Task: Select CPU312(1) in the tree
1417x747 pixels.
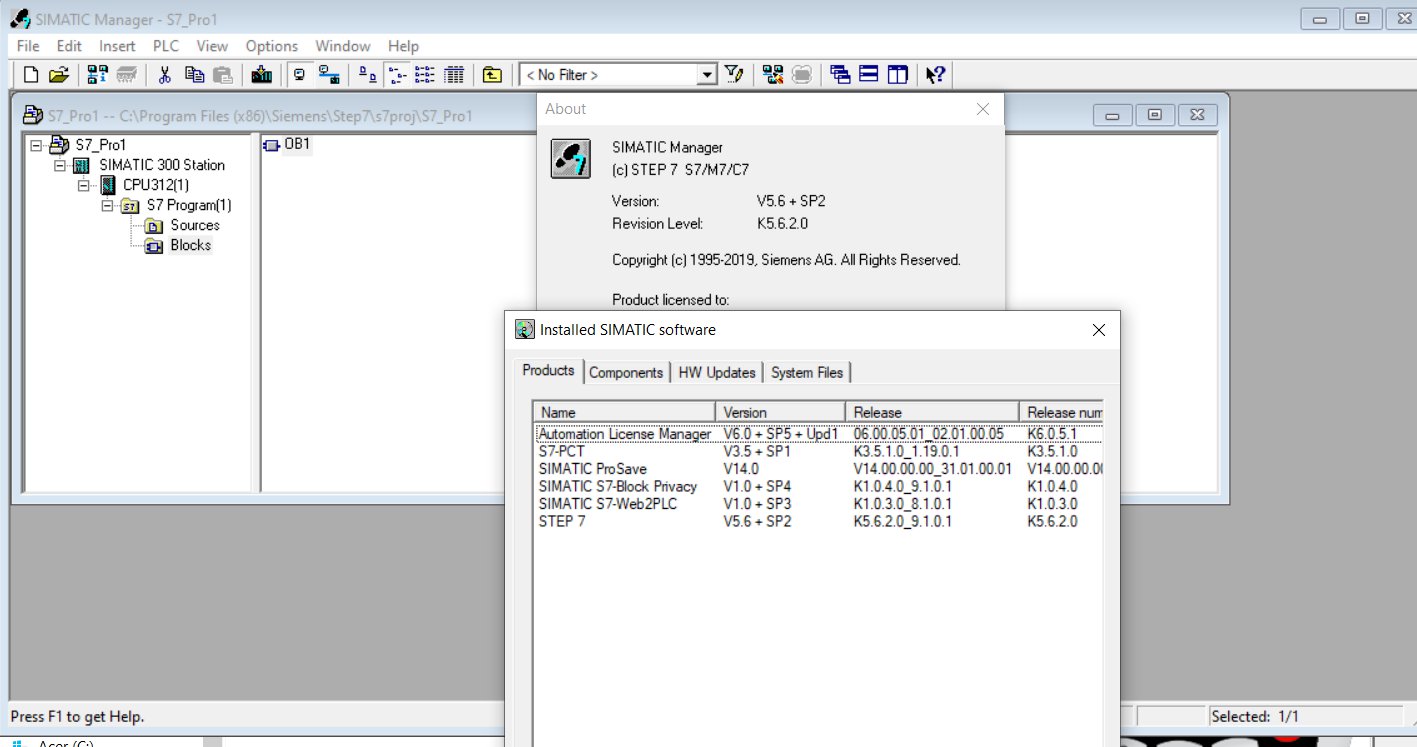Action: (156, 185)
